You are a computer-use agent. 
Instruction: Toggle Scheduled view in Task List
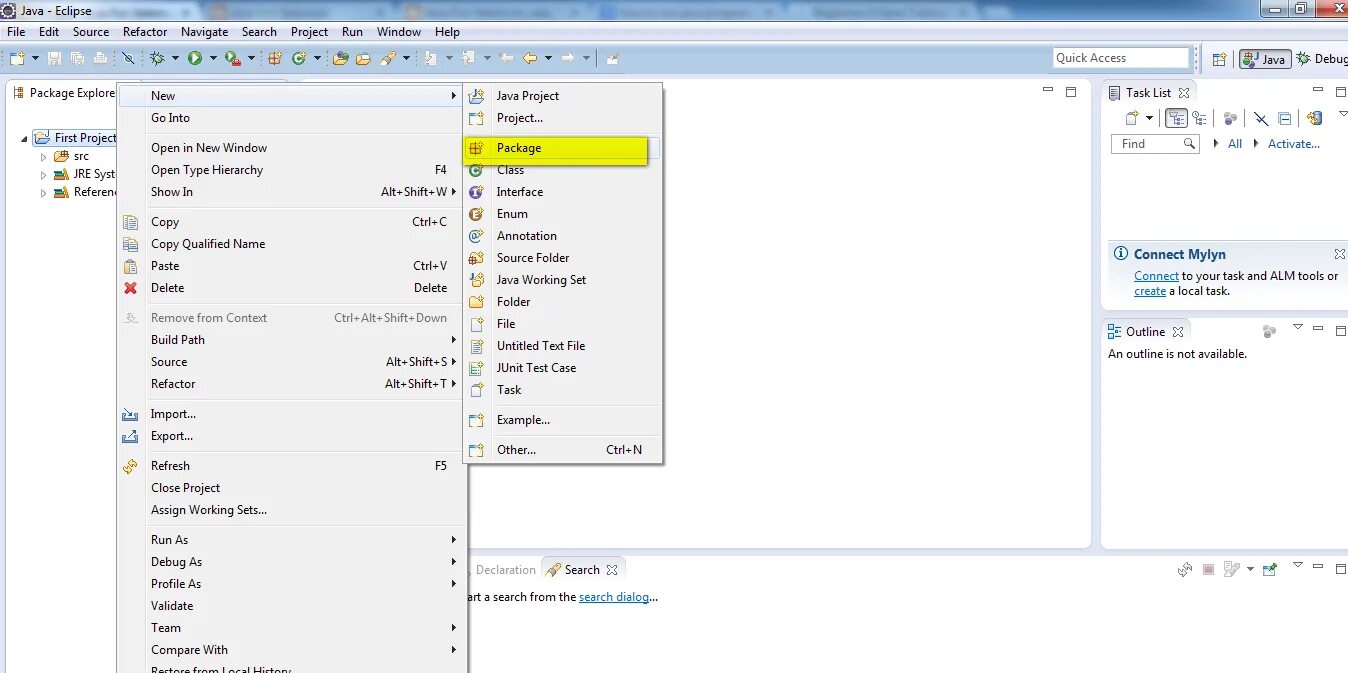pyautogui.click(x=1199, y=118)
